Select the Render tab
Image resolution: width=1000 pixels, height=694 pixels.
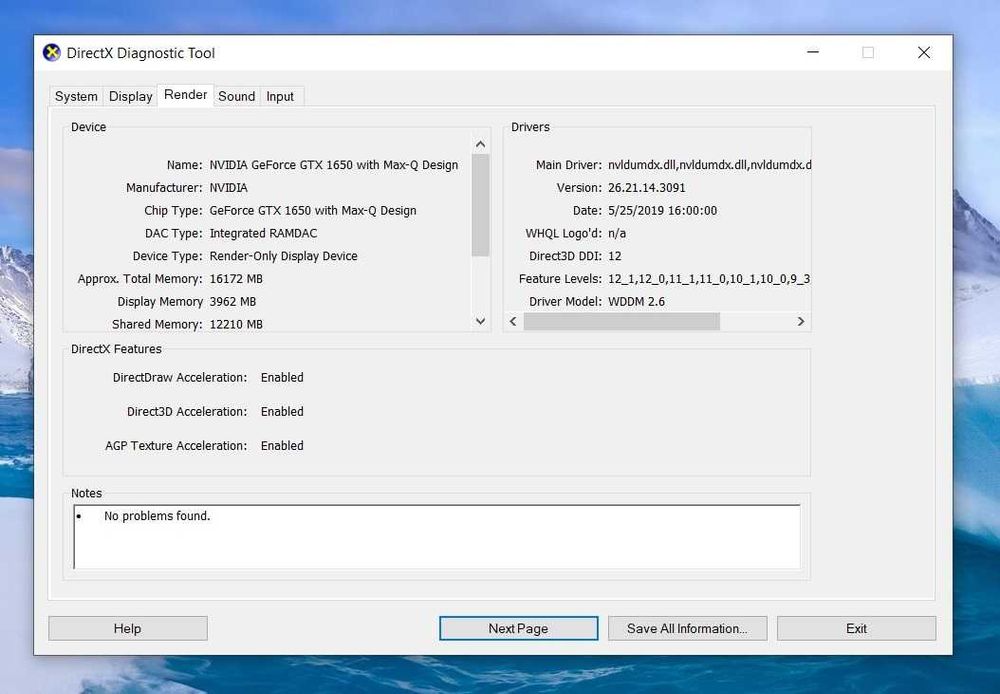pos(185,95)
